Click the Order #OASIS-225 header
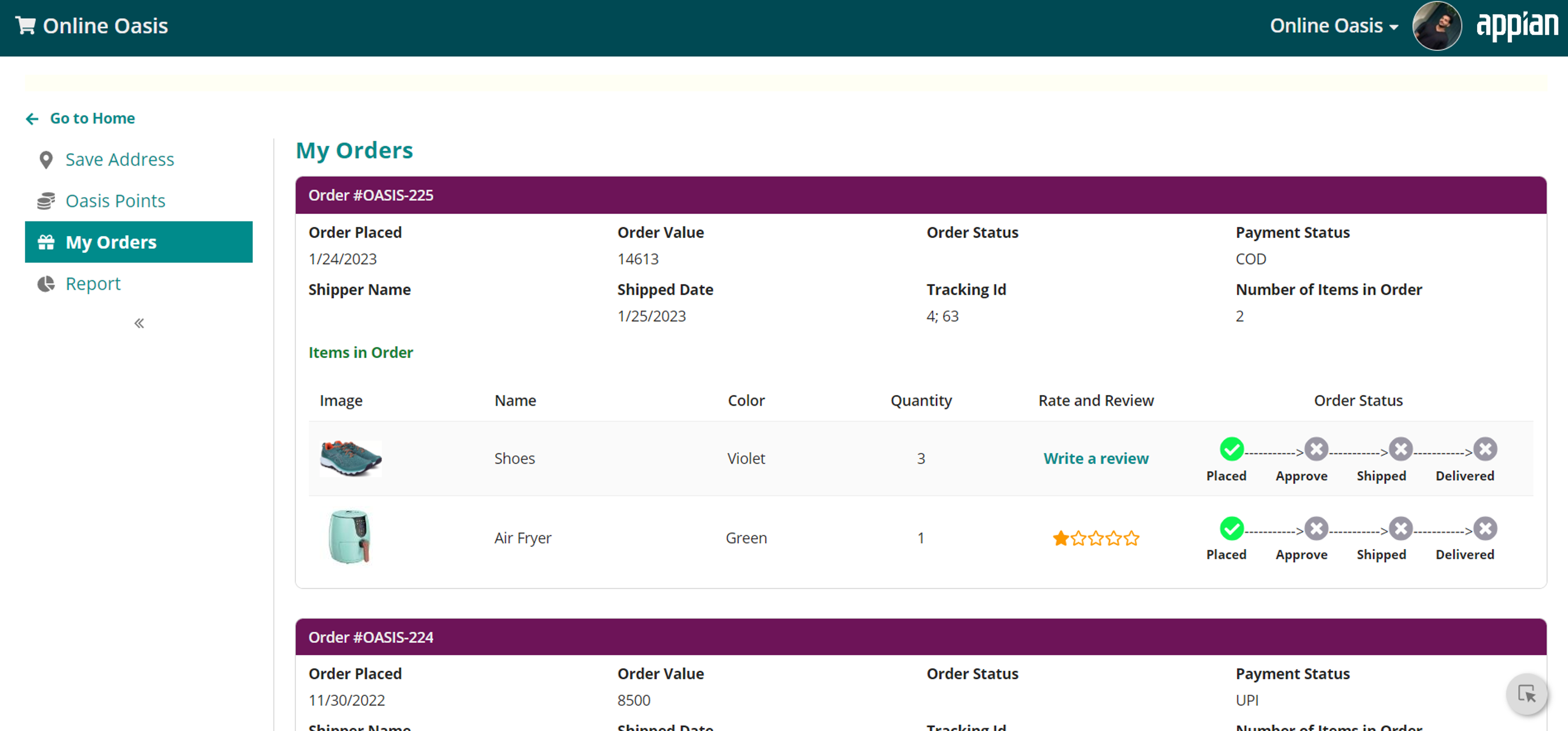 click(920, 195)
